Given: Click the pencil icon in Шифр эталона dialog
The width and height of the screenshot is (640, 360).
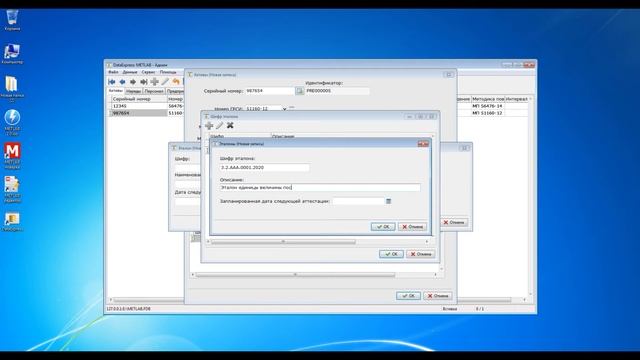Looking at the screenshot, I should pyautogui.click(x=220, y=125).
